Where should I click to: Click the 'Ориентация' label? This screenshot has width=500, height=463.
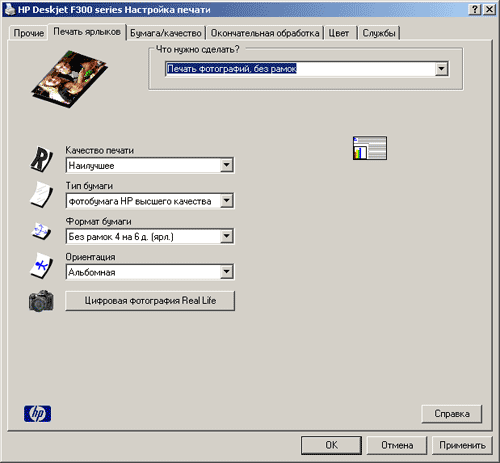coord(90,257)
